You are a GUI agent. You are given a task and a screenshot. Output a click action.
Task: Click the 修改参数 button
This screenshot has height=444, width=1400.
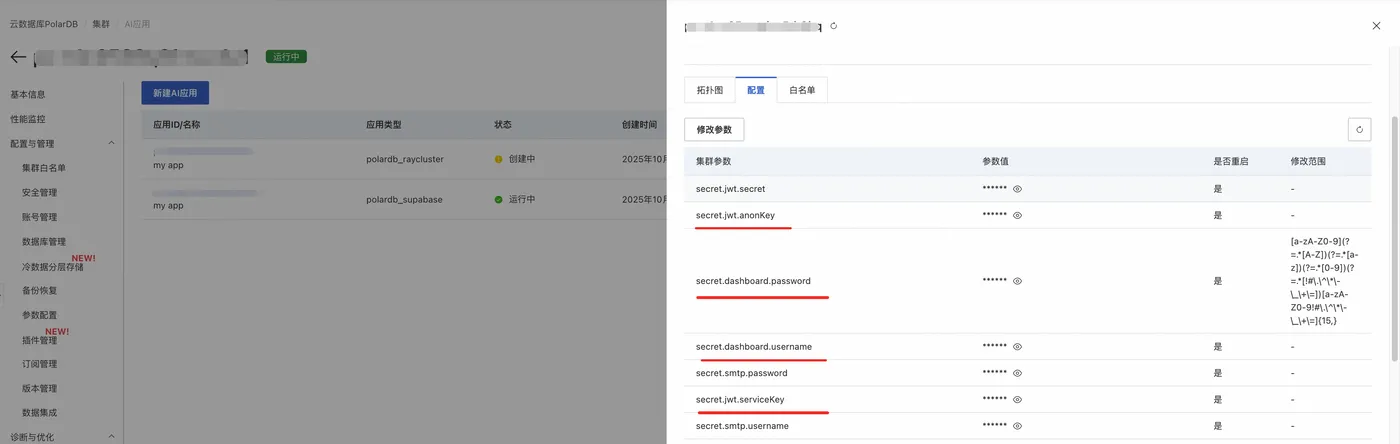(x=714, y=129)
